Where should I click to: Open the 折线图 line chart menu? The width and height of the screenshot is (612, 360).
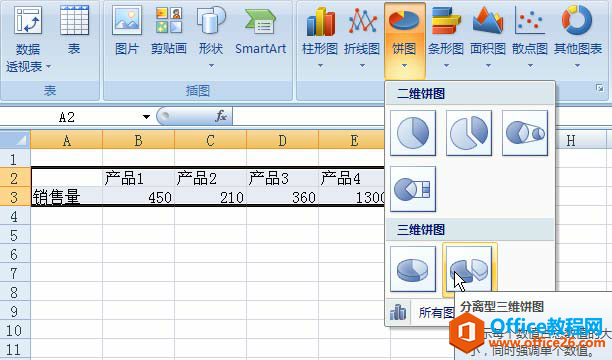coord(362,21)
